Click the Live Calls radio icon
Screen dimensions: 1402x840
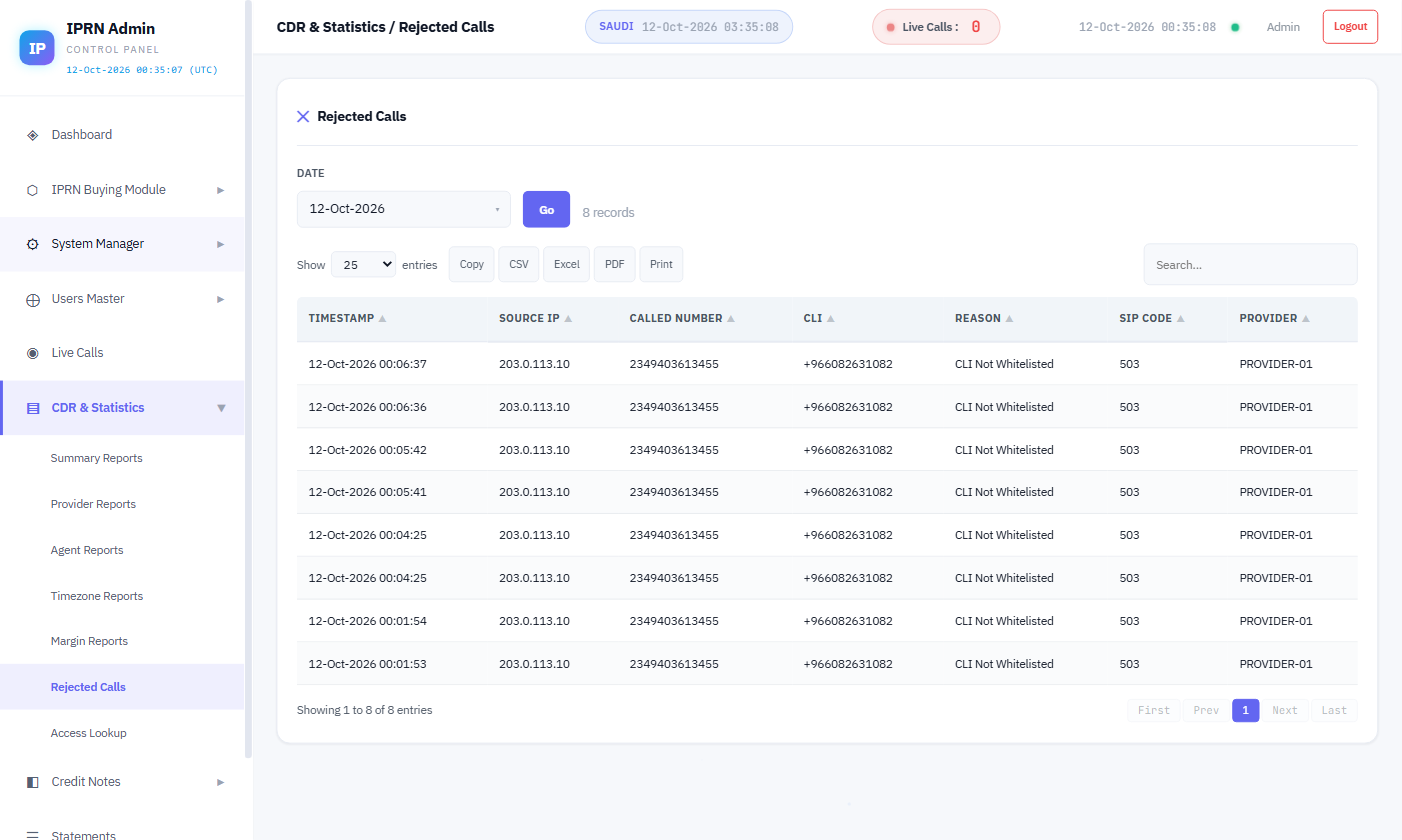pos(32,353)
